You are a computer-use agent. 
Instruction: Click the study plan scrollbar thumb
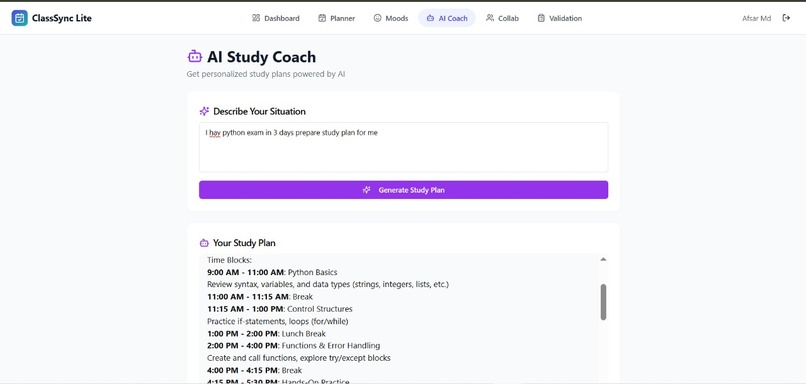point(603,302)
